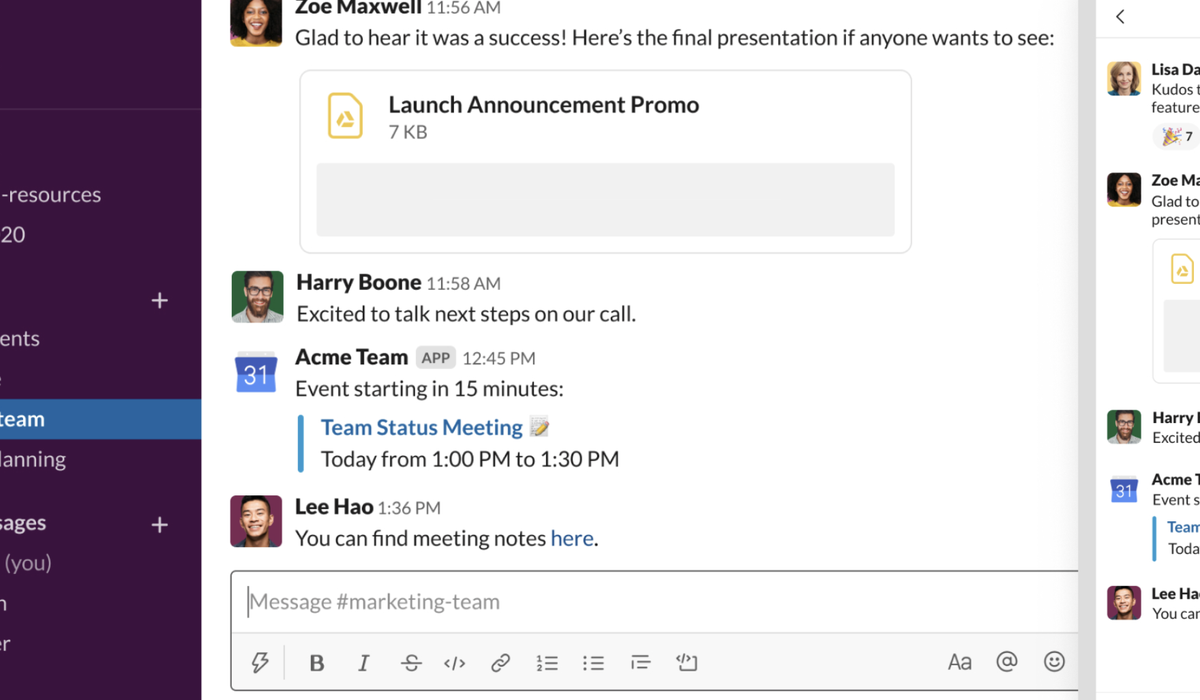1200x700 pixels.
Task: Toggle bold formatting in composer
Action: [317, 662]
